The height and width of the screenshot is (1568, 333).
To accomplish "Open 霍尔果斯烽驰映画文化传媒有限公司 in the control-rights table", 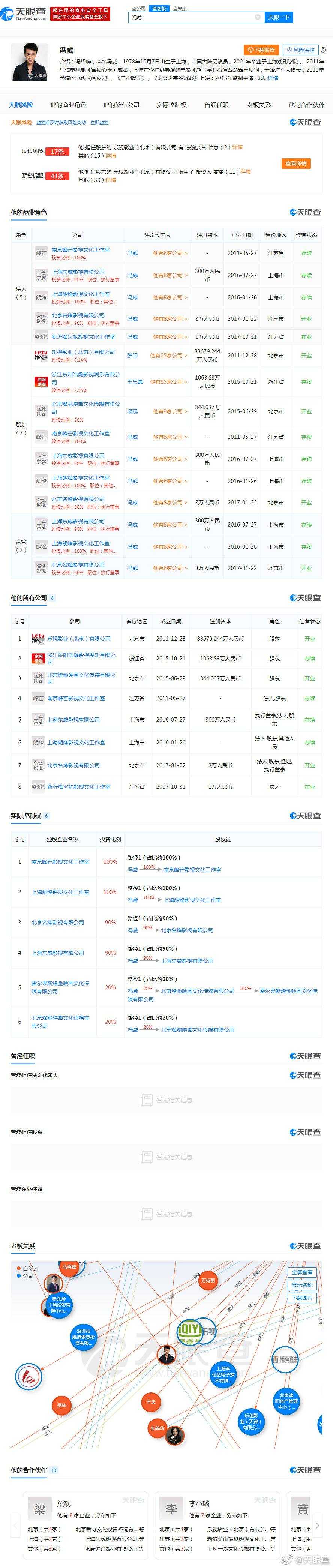I will pos(60,987).
